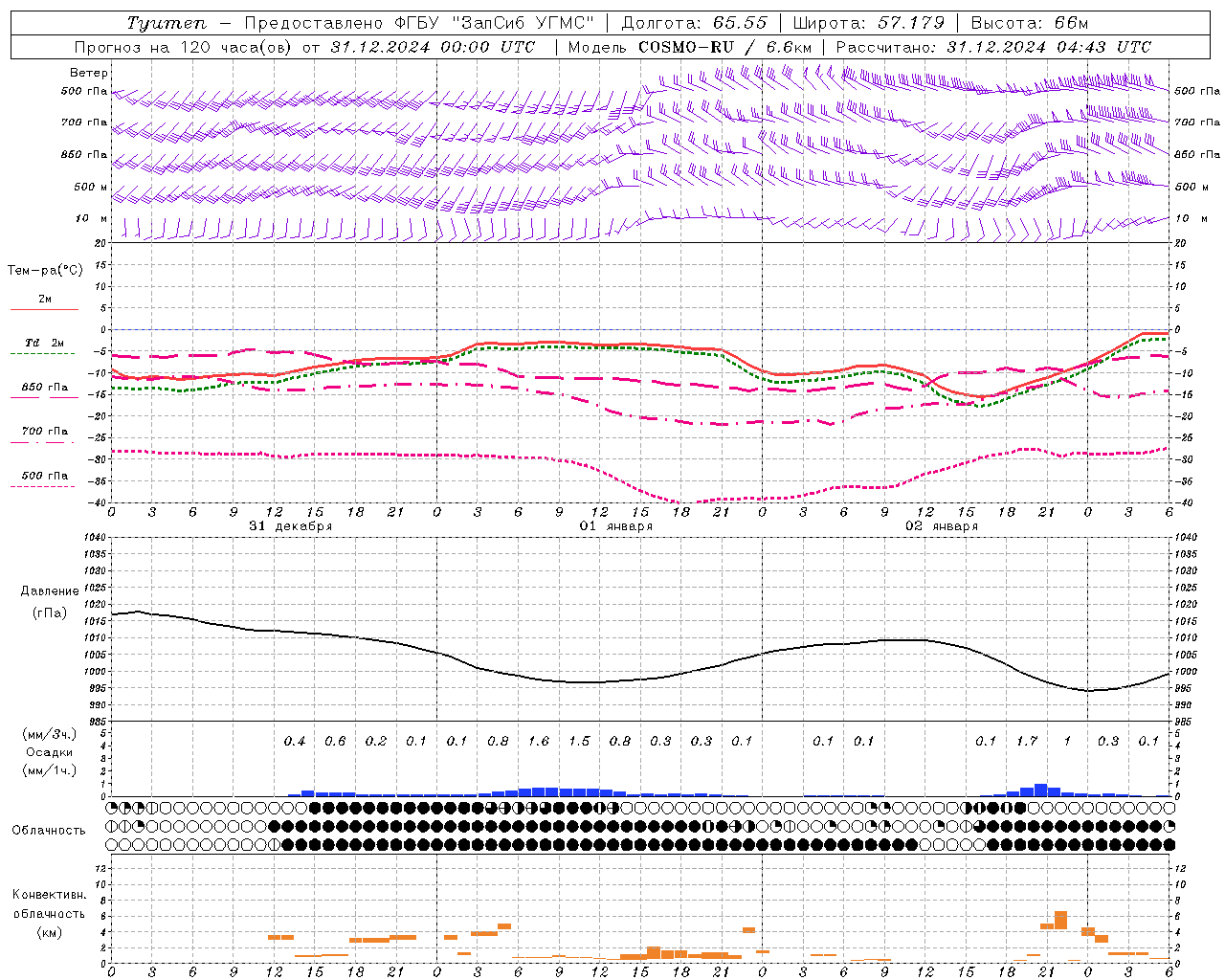Viewport: 1225px width, 980px height.
Task: Click the (мм/1ч.) precipitation unit label
Action: pos(50,770)
